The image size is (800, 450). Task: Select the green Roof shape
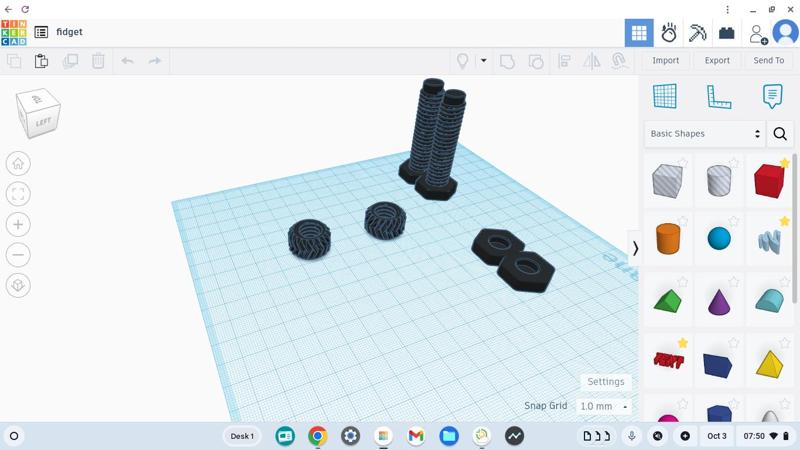coord(667,301)
